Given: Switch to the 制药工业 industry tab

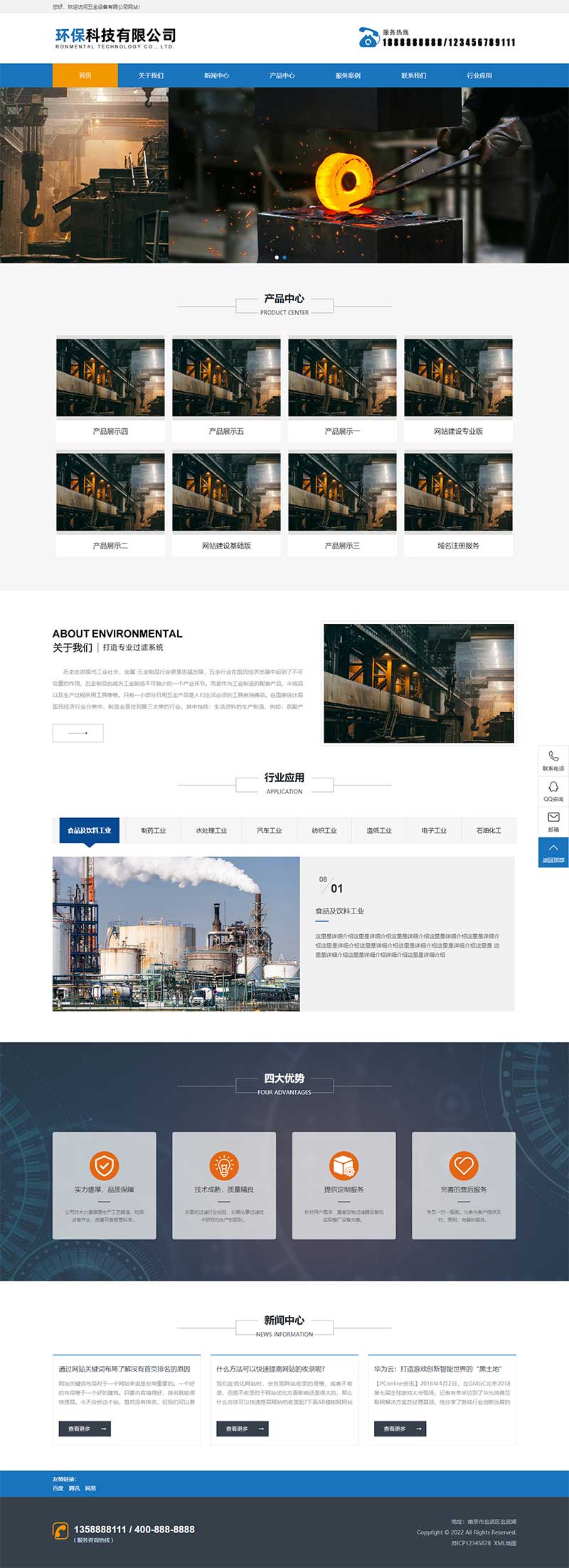Looking at the screenshot, I should click(153, 830).
